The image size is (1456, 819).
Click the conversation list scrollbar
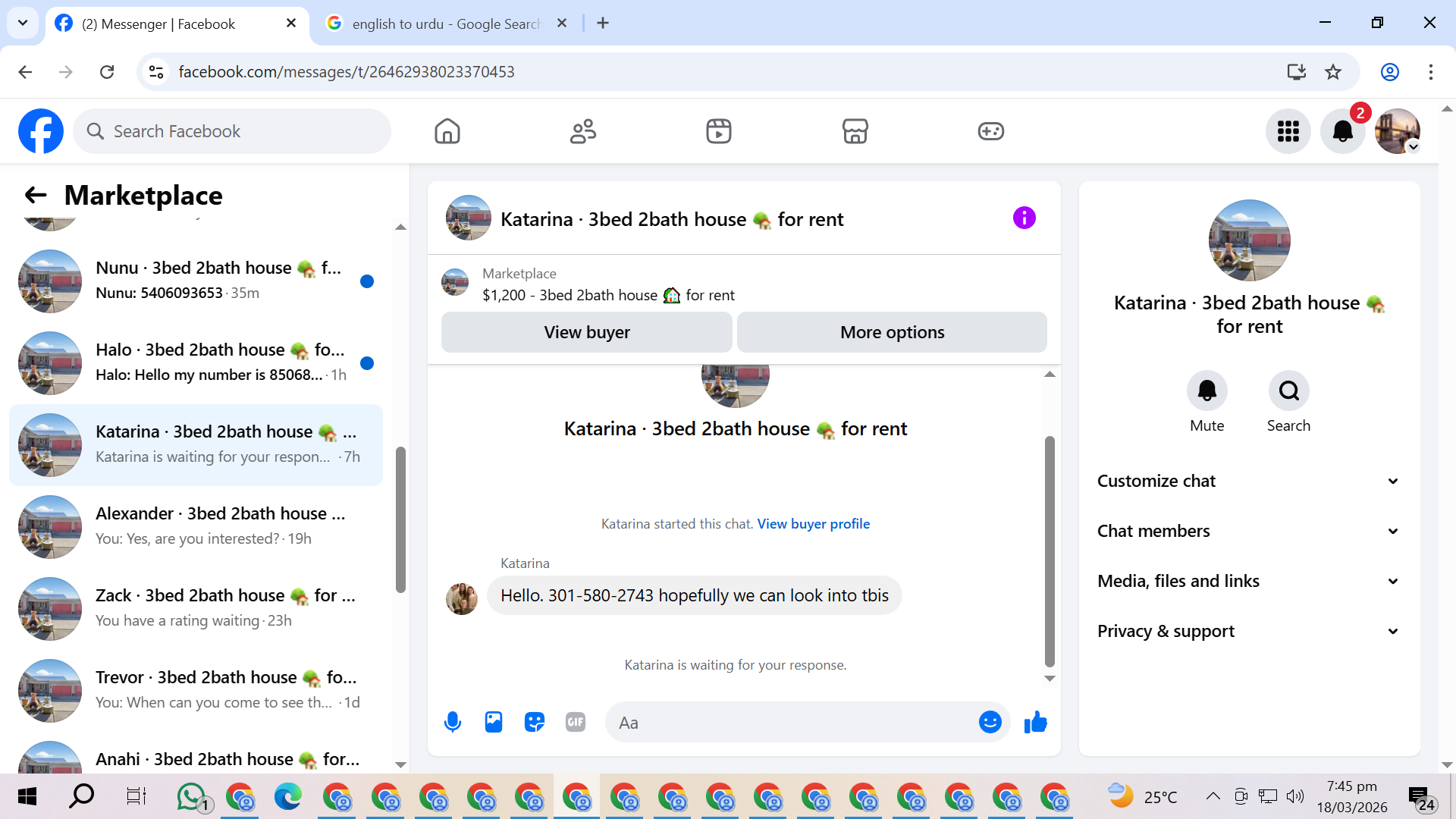pyautogui.click(x=400, y=519)
